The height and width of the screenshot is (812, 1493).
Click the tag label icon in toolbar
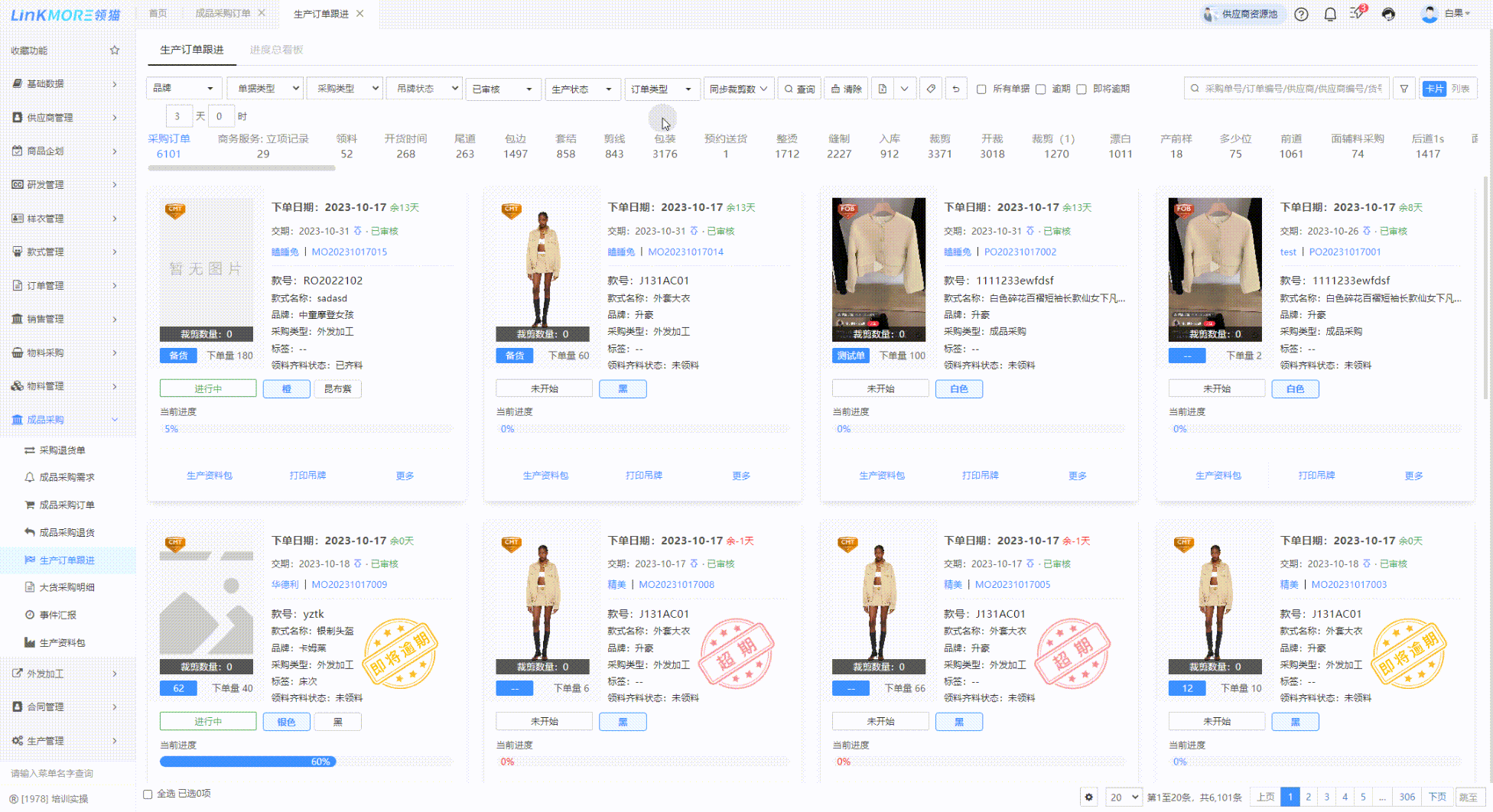tap(931, 89)
